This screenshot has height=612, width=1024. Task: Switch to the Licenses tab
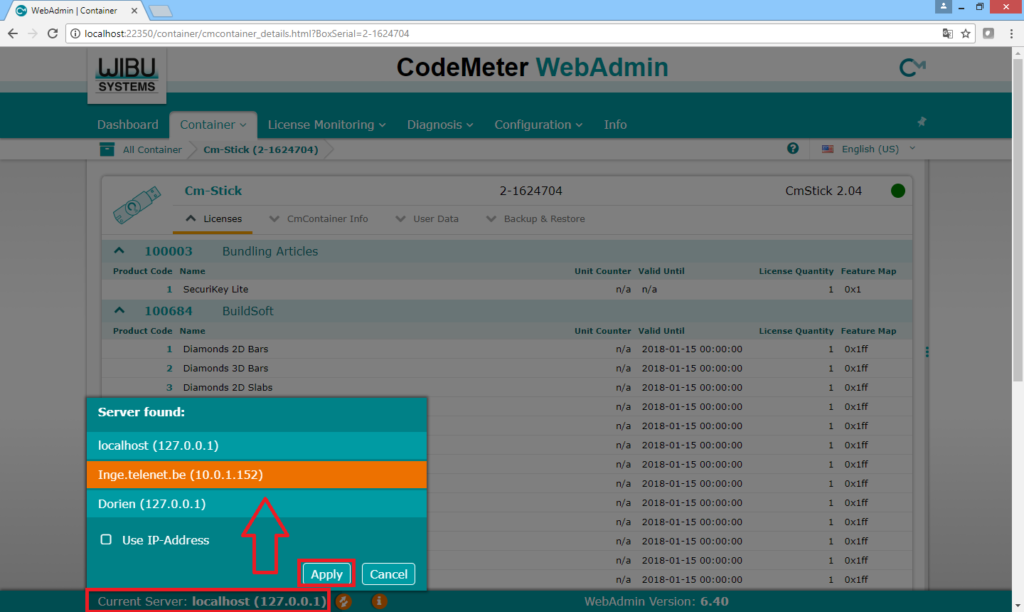click(x=222, y=218)
